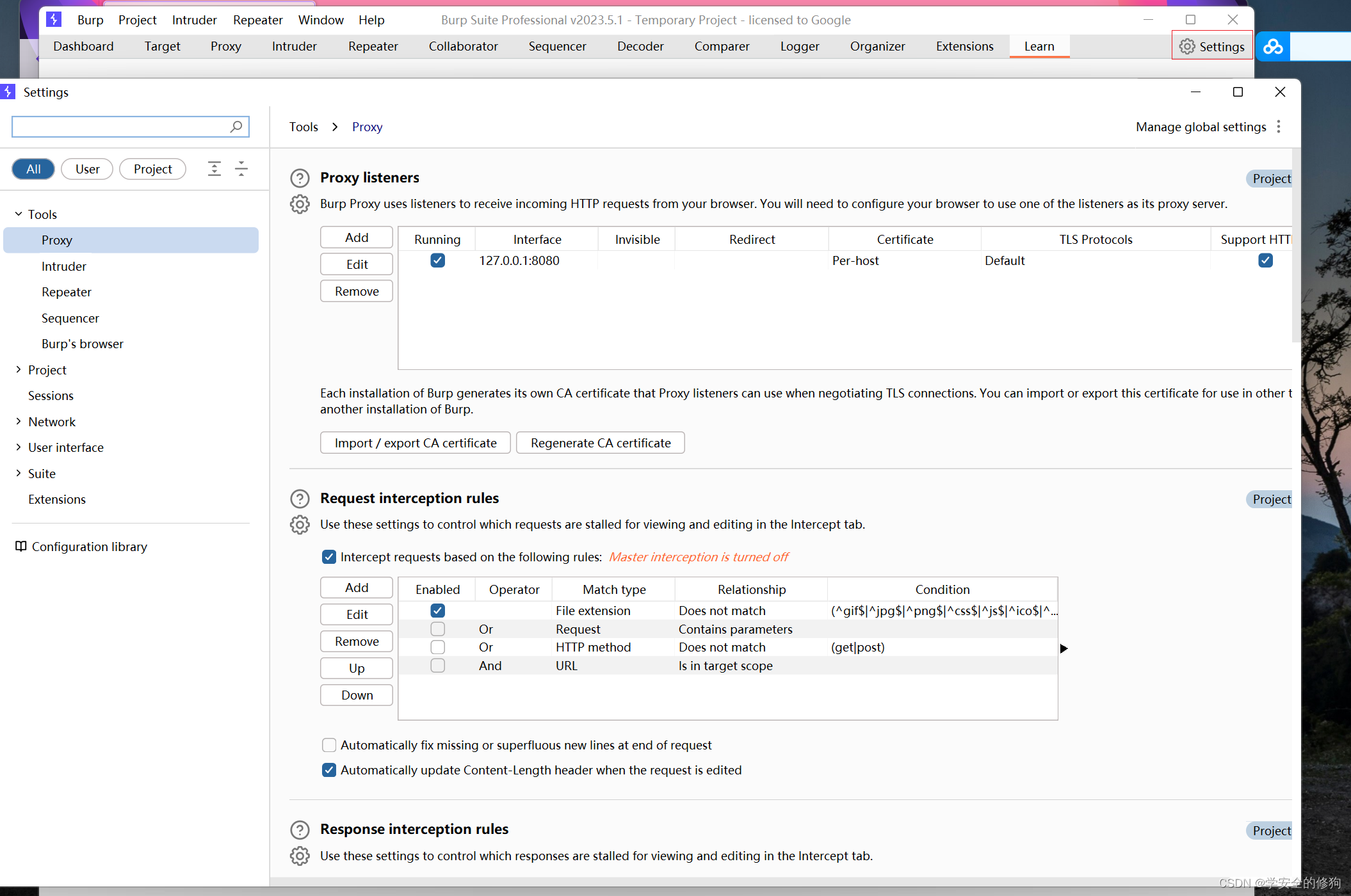1351x896 pixels.
Task: Click Regenerate CA certificate button
Action: click(x=601, y=443)
